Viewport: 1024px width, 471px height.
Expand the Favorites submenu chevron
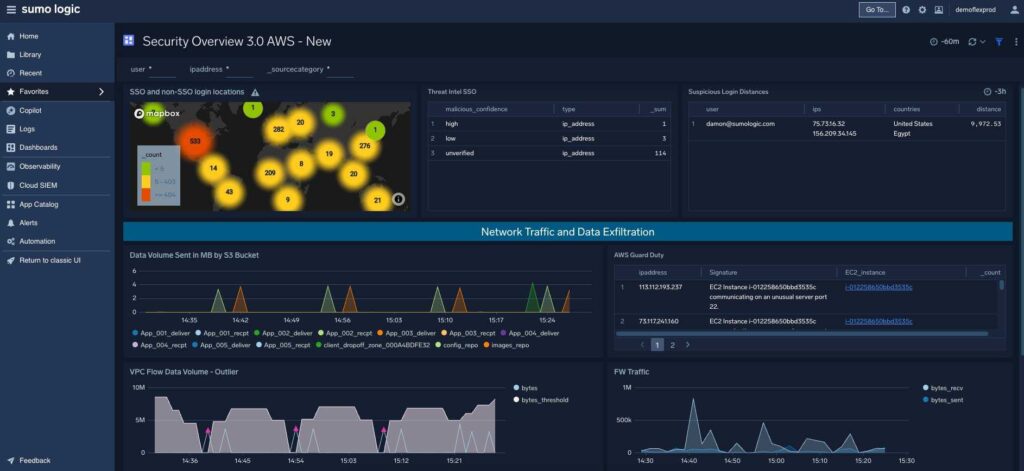[x=101, y=92]
